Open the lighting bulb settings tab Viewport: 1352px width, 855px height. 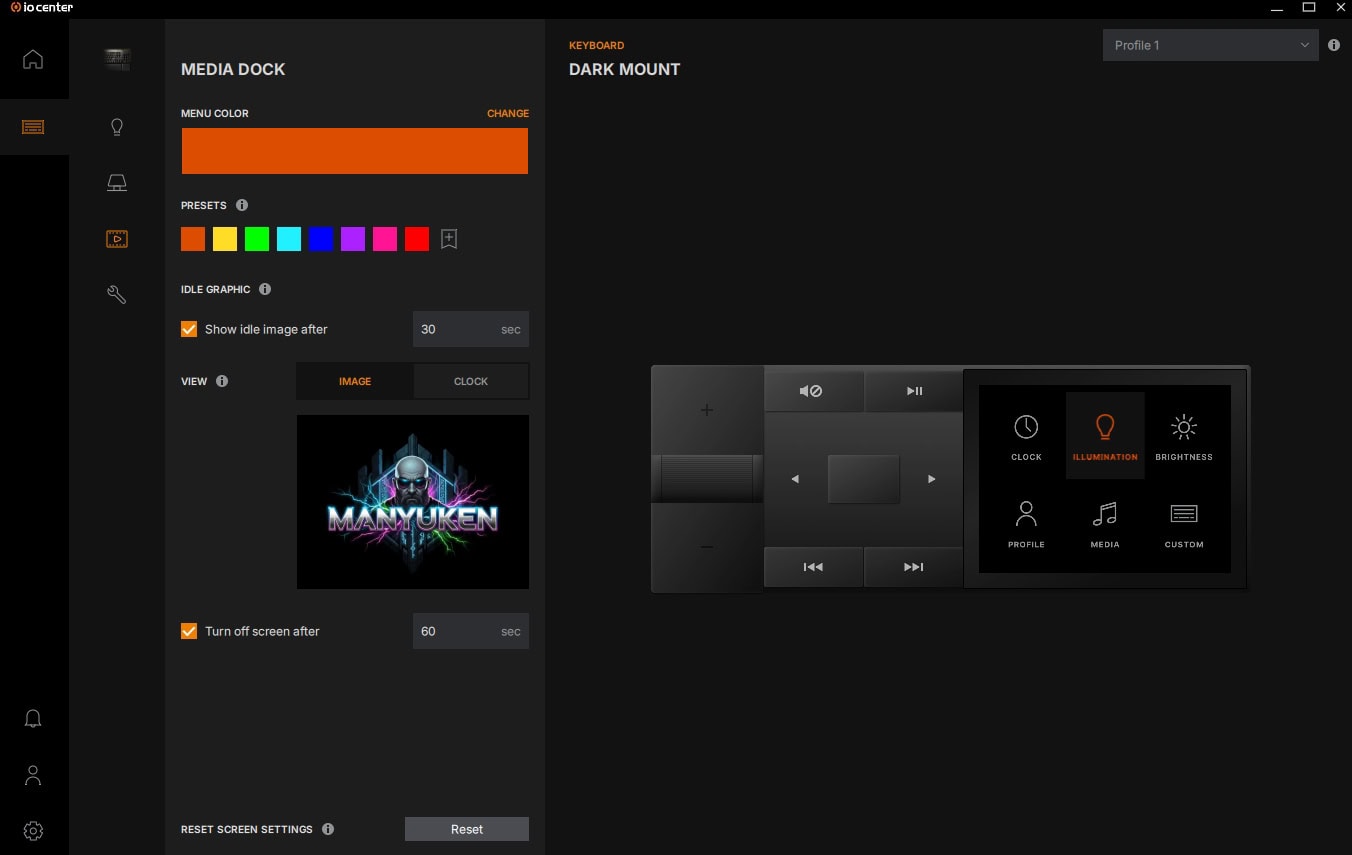pos(117,127)
